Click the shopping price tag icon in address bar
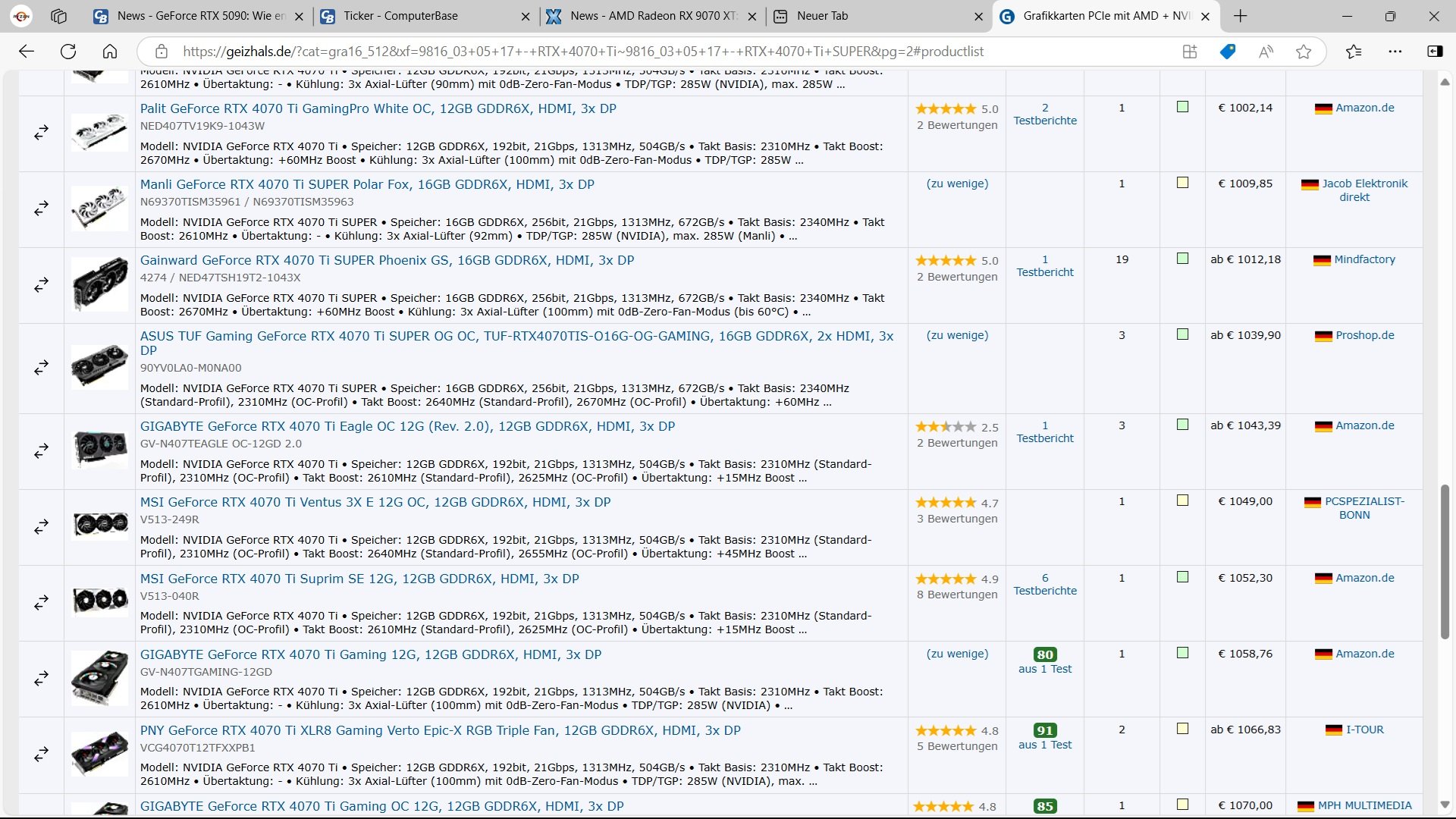 click(x=1227, y=52)
